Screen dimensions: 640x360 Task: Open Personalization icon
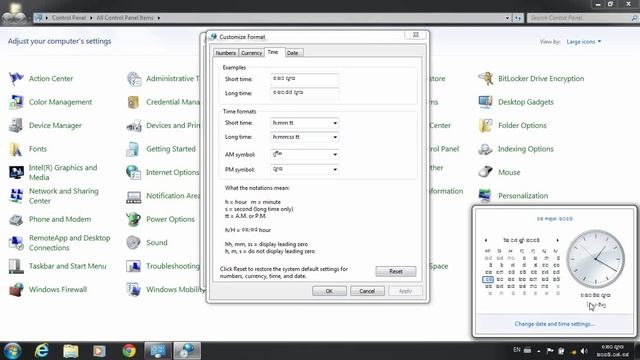point(486,196)
